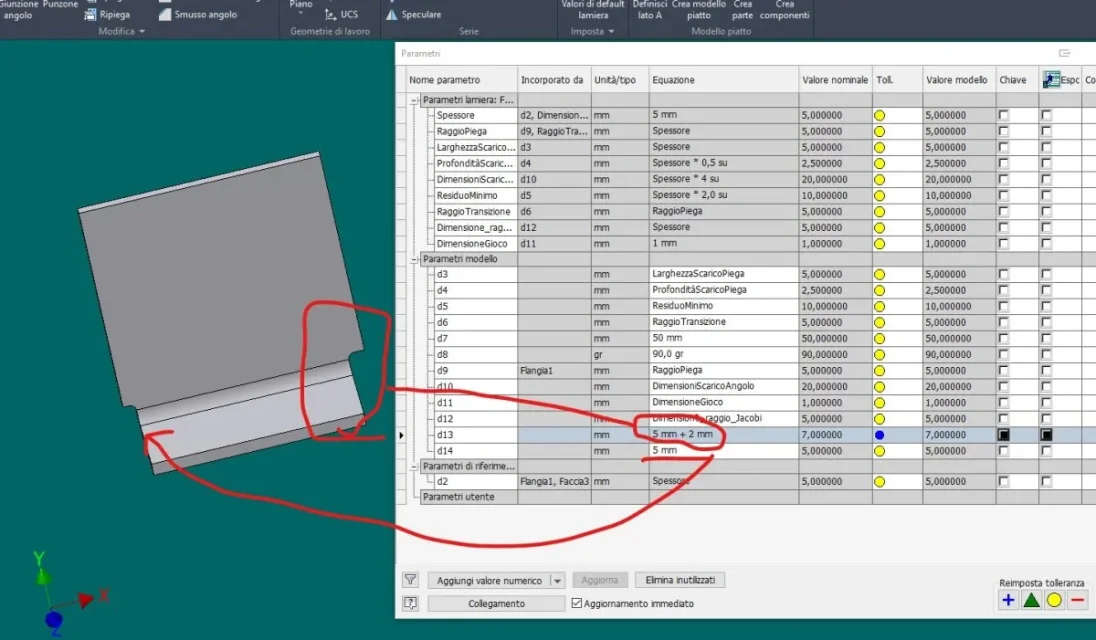
Task: Toggle Aggiornamento immediato checkbox
Action: pyautogui.click(x=577, y=603)
